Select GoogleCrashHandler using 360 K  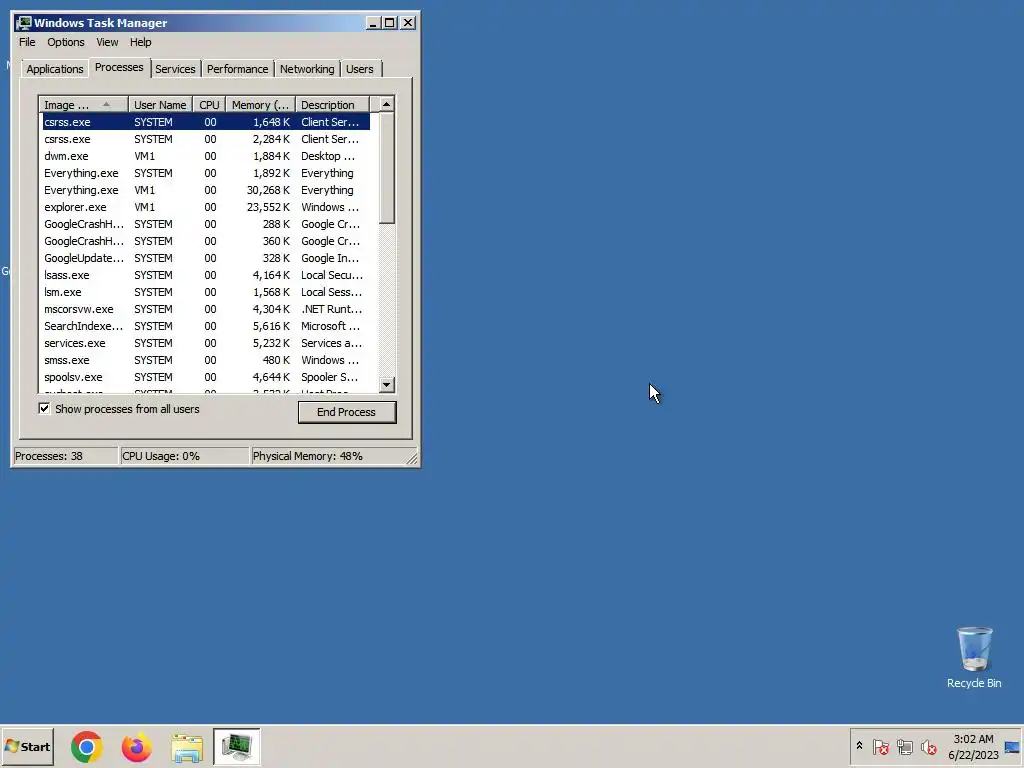coord(206,241)
